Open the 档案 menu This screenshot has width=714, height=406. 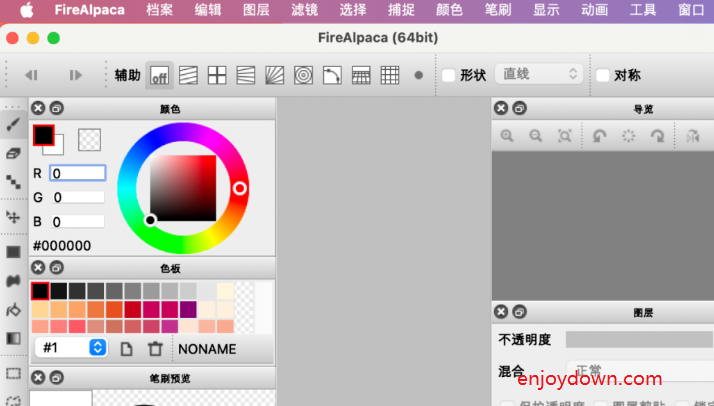[159, 10]
